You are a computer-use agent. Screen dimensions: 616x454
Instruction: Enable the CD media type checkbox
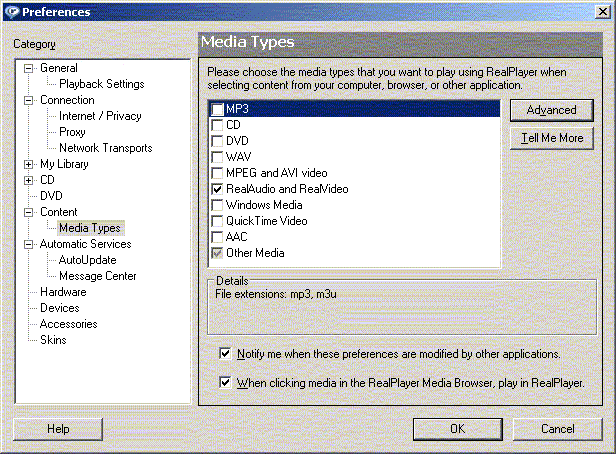click(217, 125)
